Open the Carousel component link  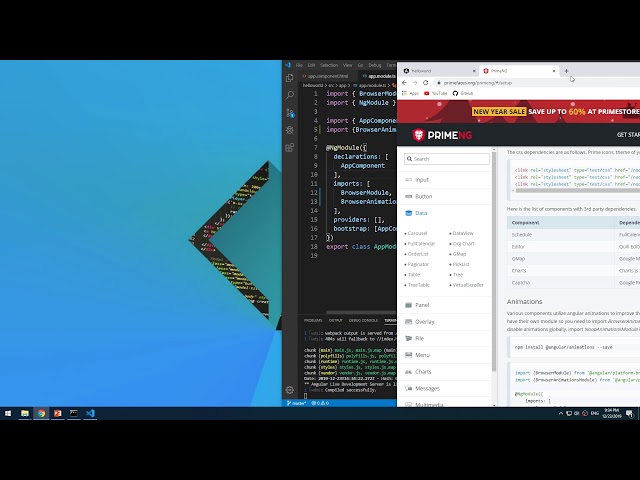tap(416, 233)
